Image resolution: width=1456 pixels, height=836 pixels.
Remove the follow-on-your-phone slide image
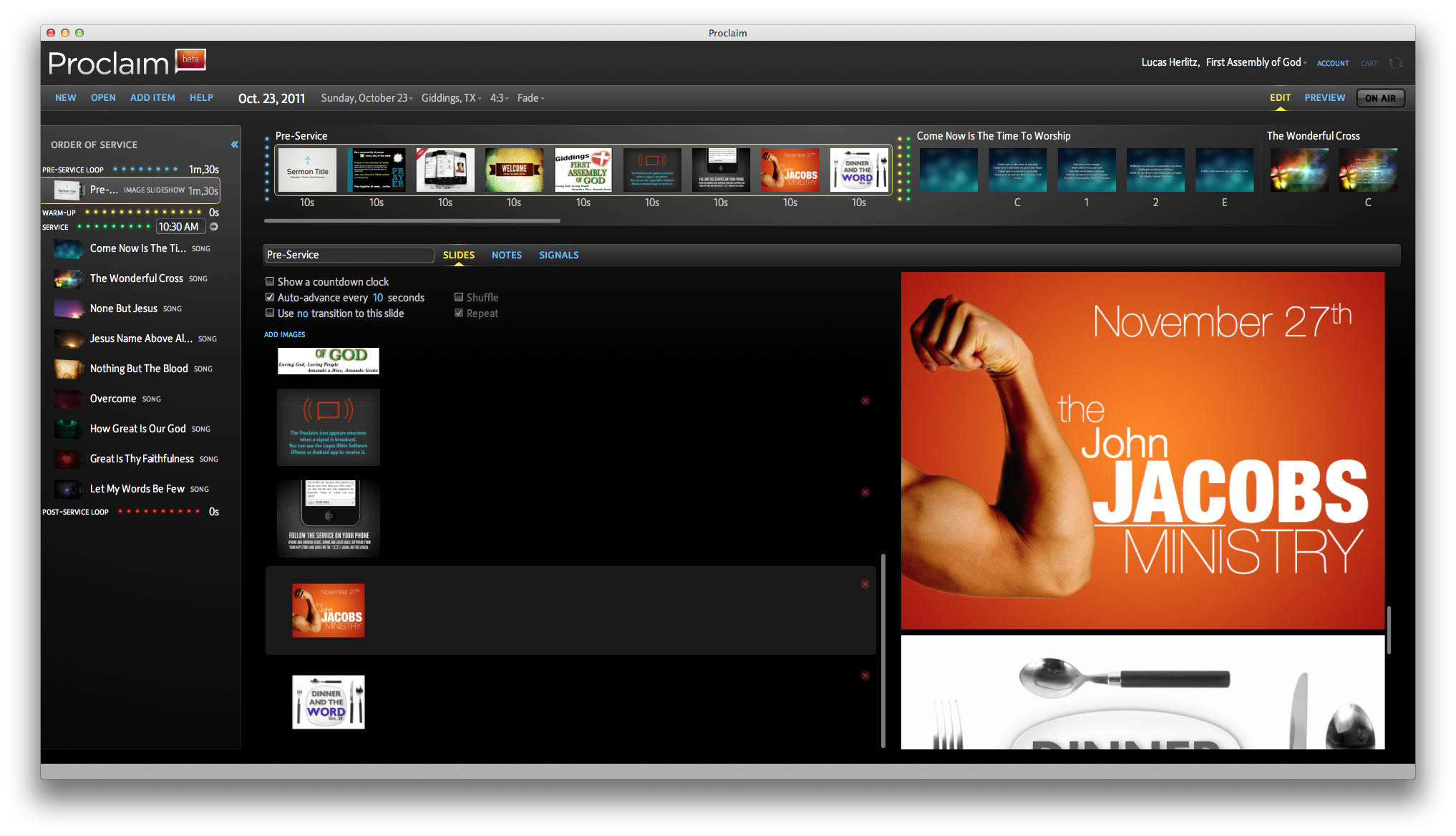(865, 492)
